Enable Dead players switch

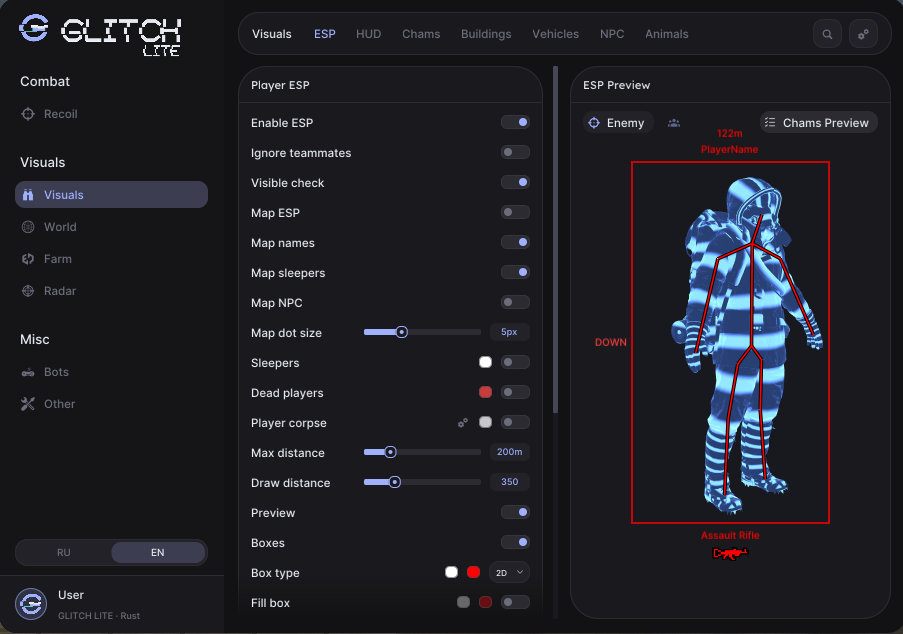[515, 392]
